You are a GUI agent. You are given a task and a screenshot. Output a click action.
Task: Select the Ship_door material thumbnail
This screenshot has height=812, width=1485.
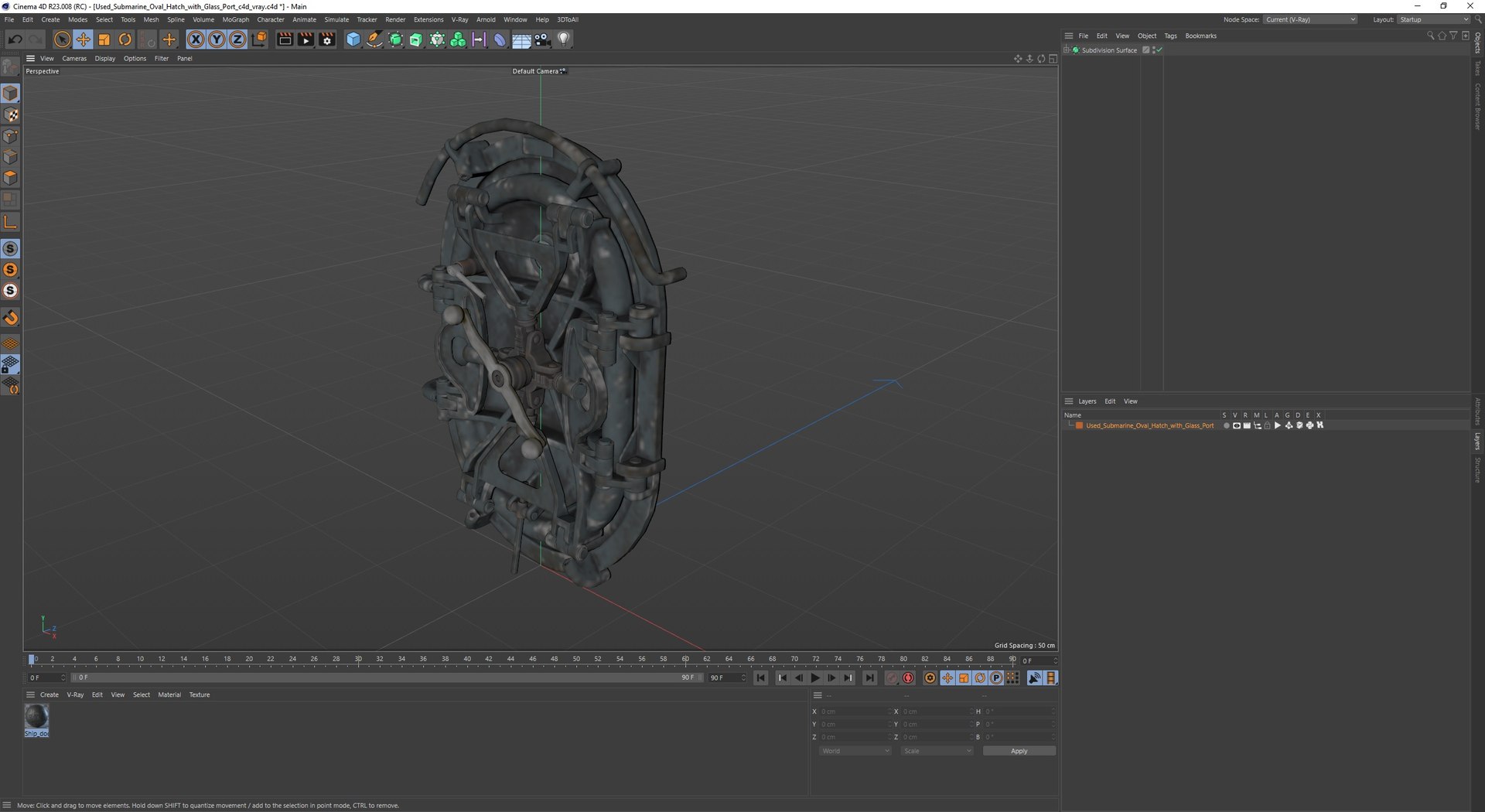36,717
